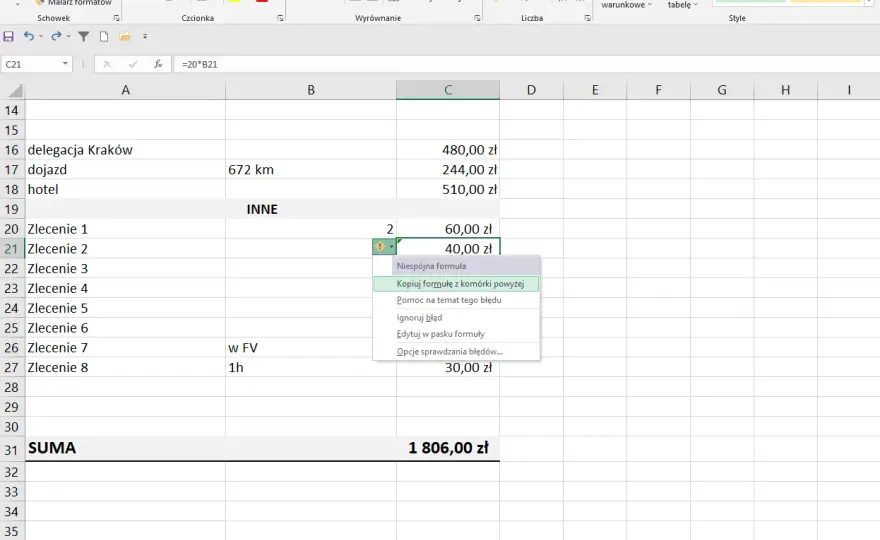This screenshot has height=540, width=880.
Task: Click the formula bar containing =20*B21
Action: tap(526, 64)
